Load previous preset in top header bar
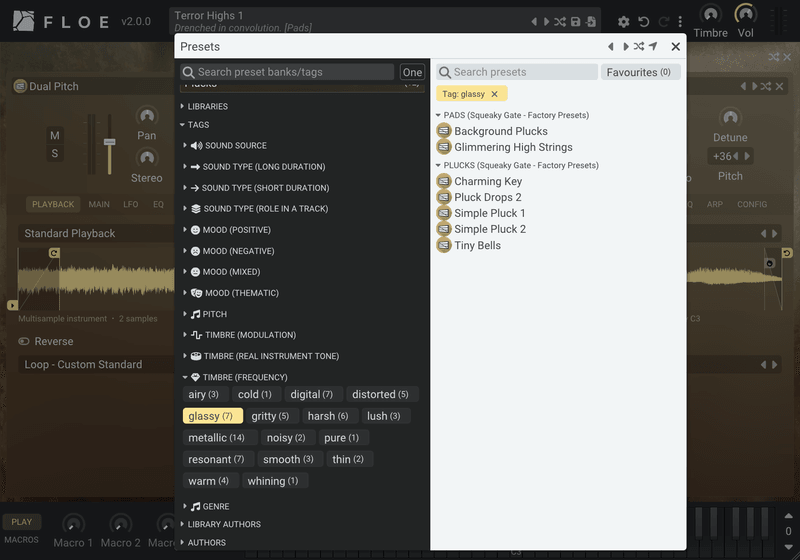Viewport: 800px width, 560px height. tap(534, 21)
